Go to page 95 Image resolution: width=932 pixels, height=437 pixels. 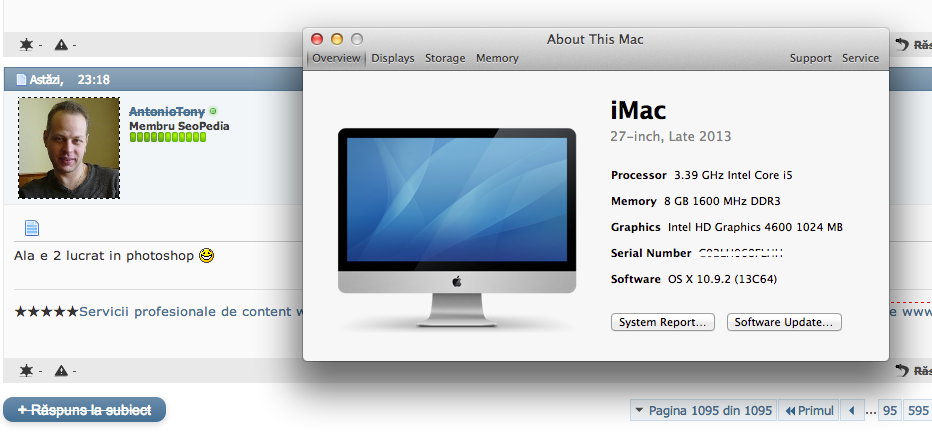[890, 410]
